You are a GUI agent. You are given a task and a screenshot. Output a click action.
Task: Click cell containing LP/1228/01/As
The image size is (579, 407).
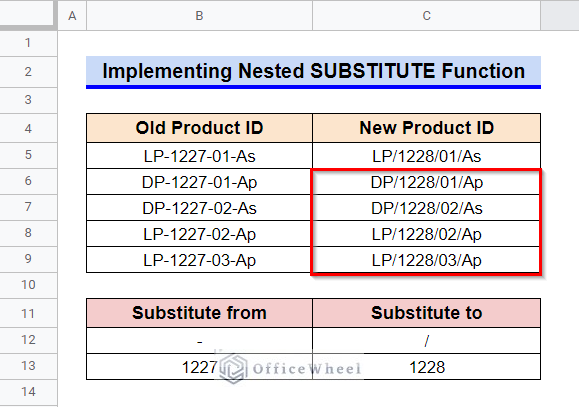point(426,156)
